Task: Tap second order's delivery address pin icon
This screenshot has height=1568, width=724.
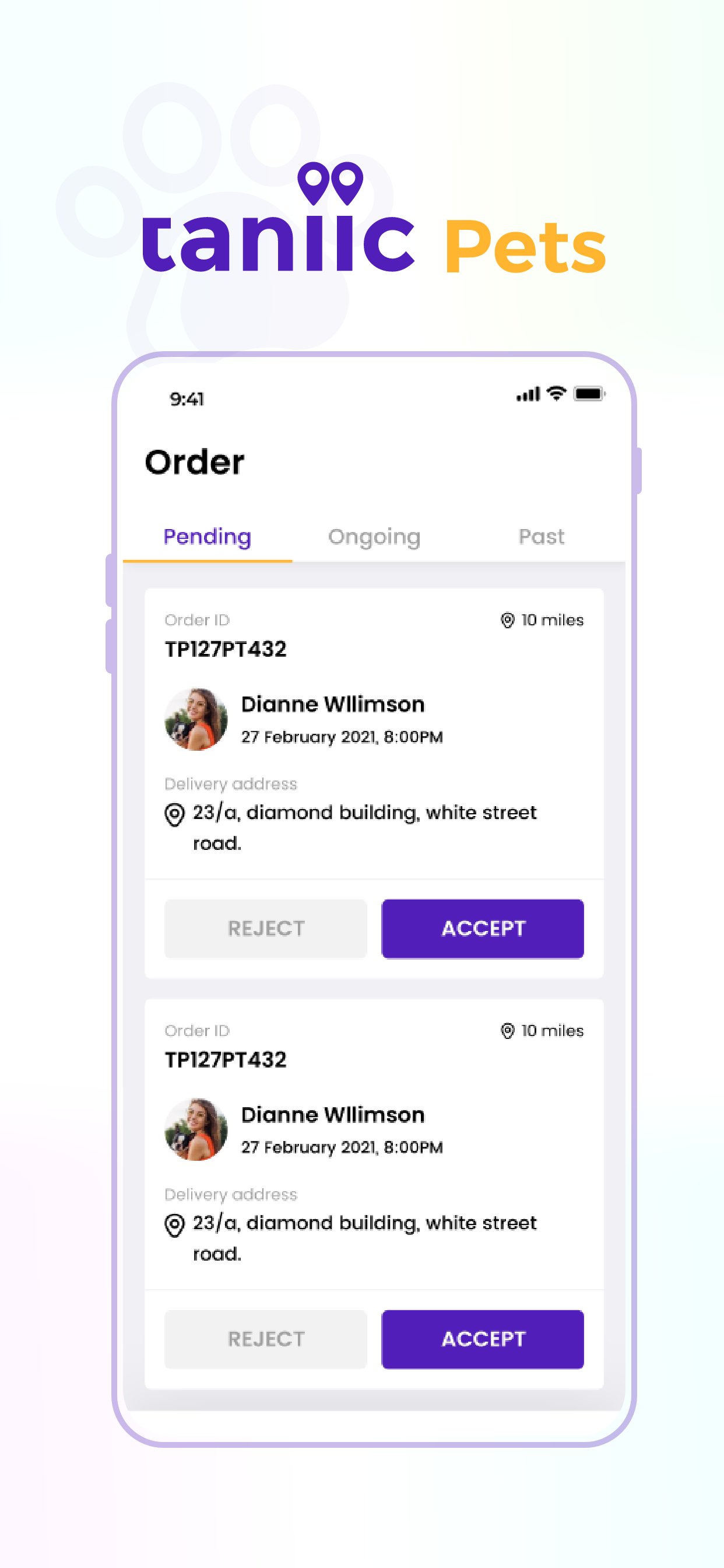Action: pyautogui.click(x=175, y=1224)
